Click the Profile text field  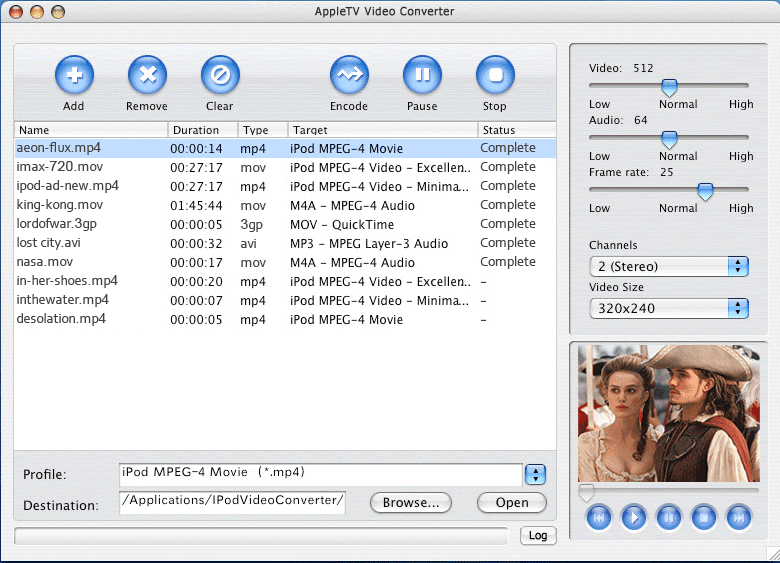(321, 474)
